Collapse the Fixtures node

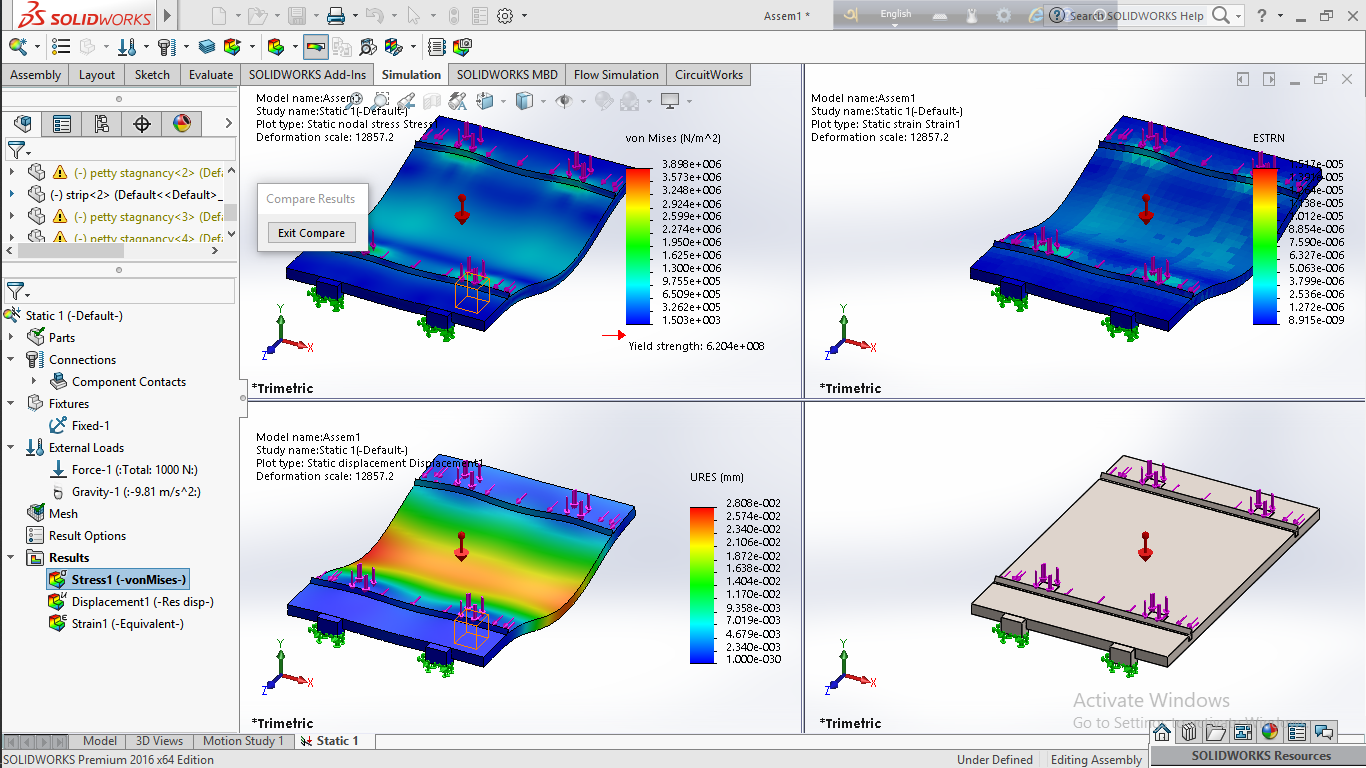tap(12, 404)
